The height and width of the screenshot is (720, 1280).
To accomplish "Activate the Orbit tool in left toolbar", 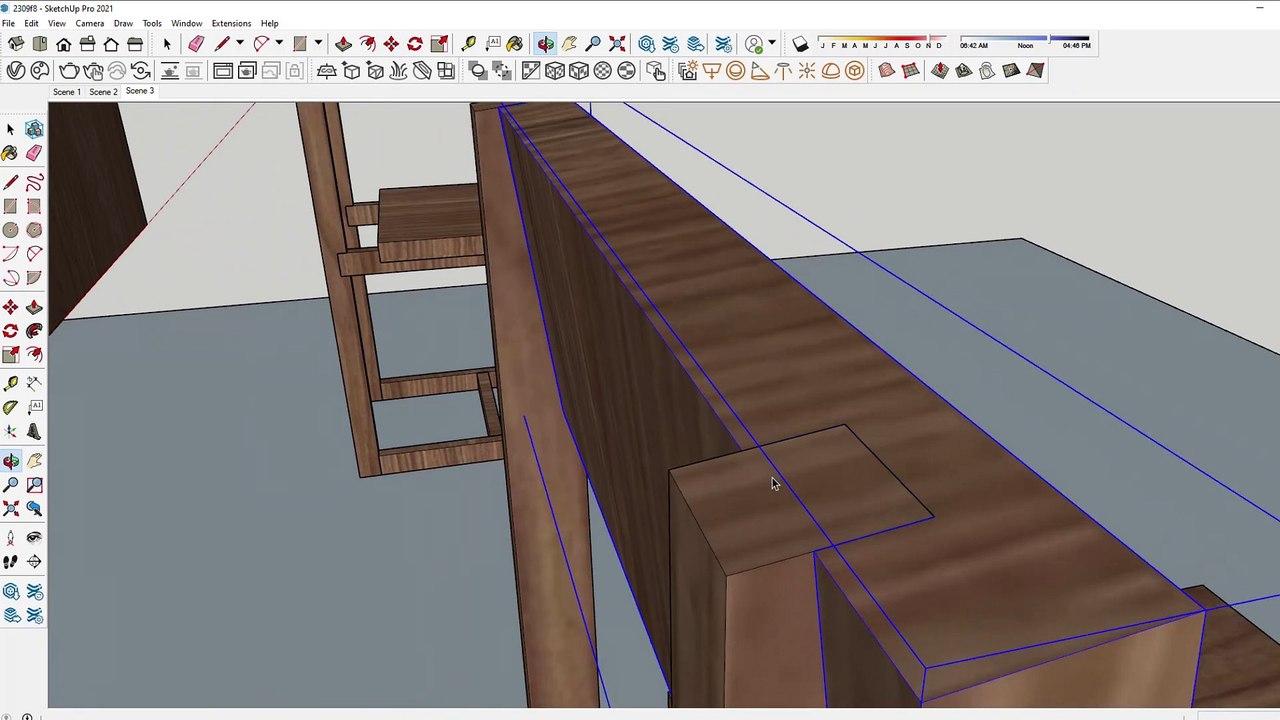I will pyautogui.click(x=10, y=460).
